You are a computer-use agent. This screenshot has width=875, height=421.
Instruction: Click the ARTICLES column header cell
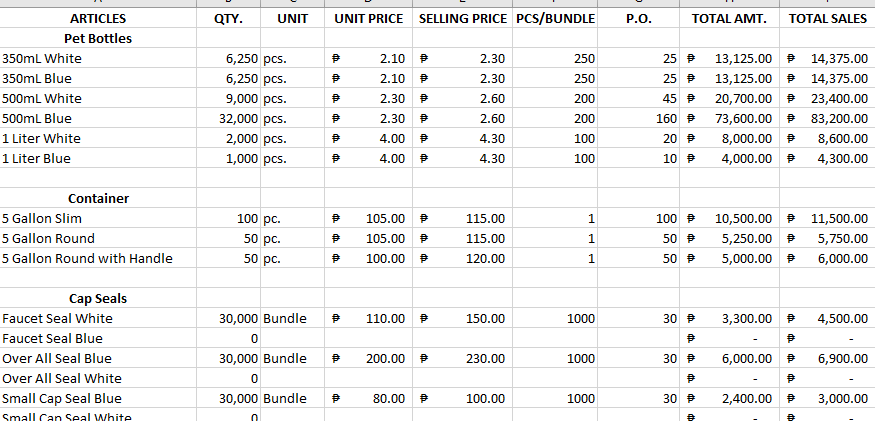click(x=98, y=19)
